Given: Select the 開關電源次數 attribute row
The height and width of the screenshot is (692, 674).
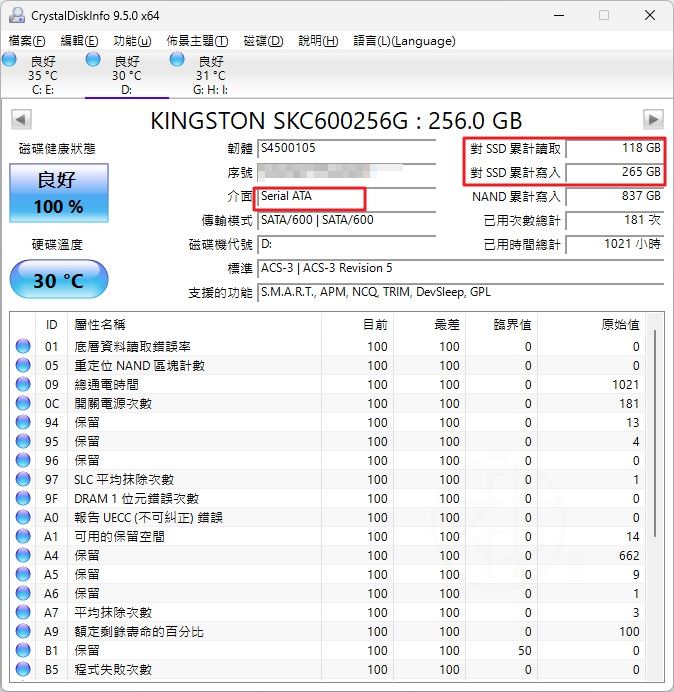Looking at the screenshot, I should [x=328, y=403].
